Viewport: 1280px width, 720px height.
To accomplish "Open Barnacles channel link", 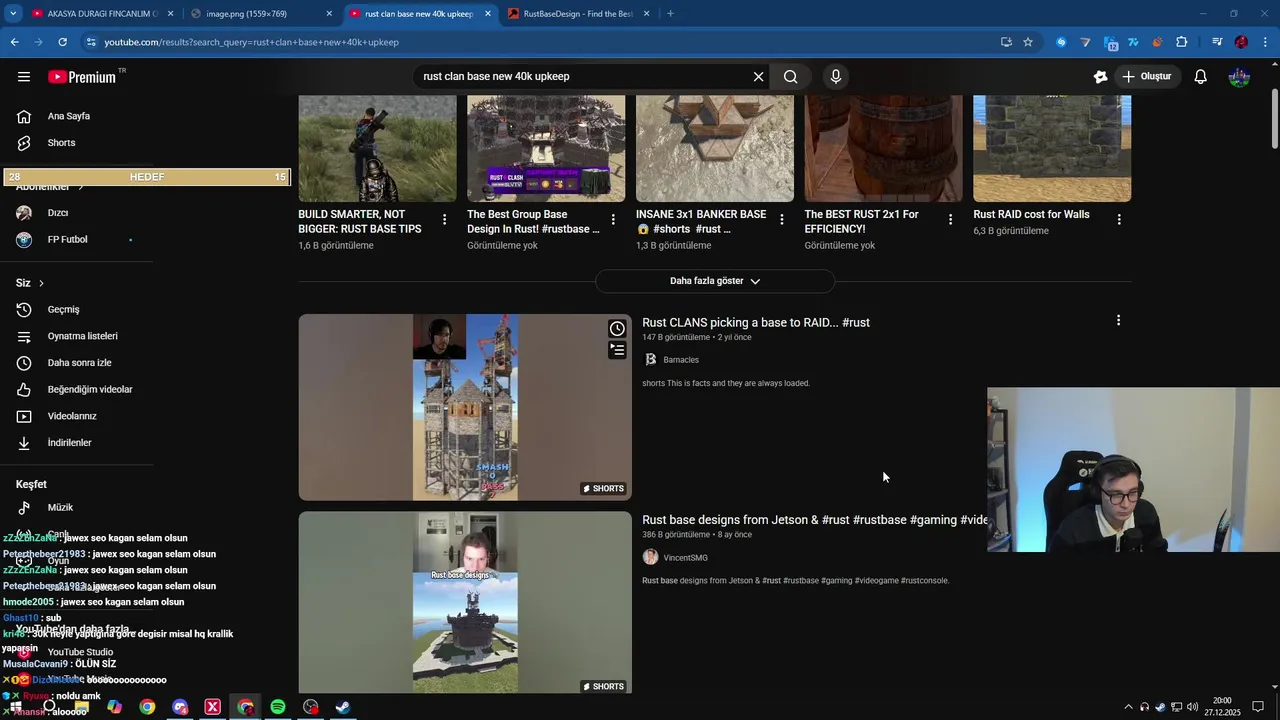I will (x=681, y=360).
